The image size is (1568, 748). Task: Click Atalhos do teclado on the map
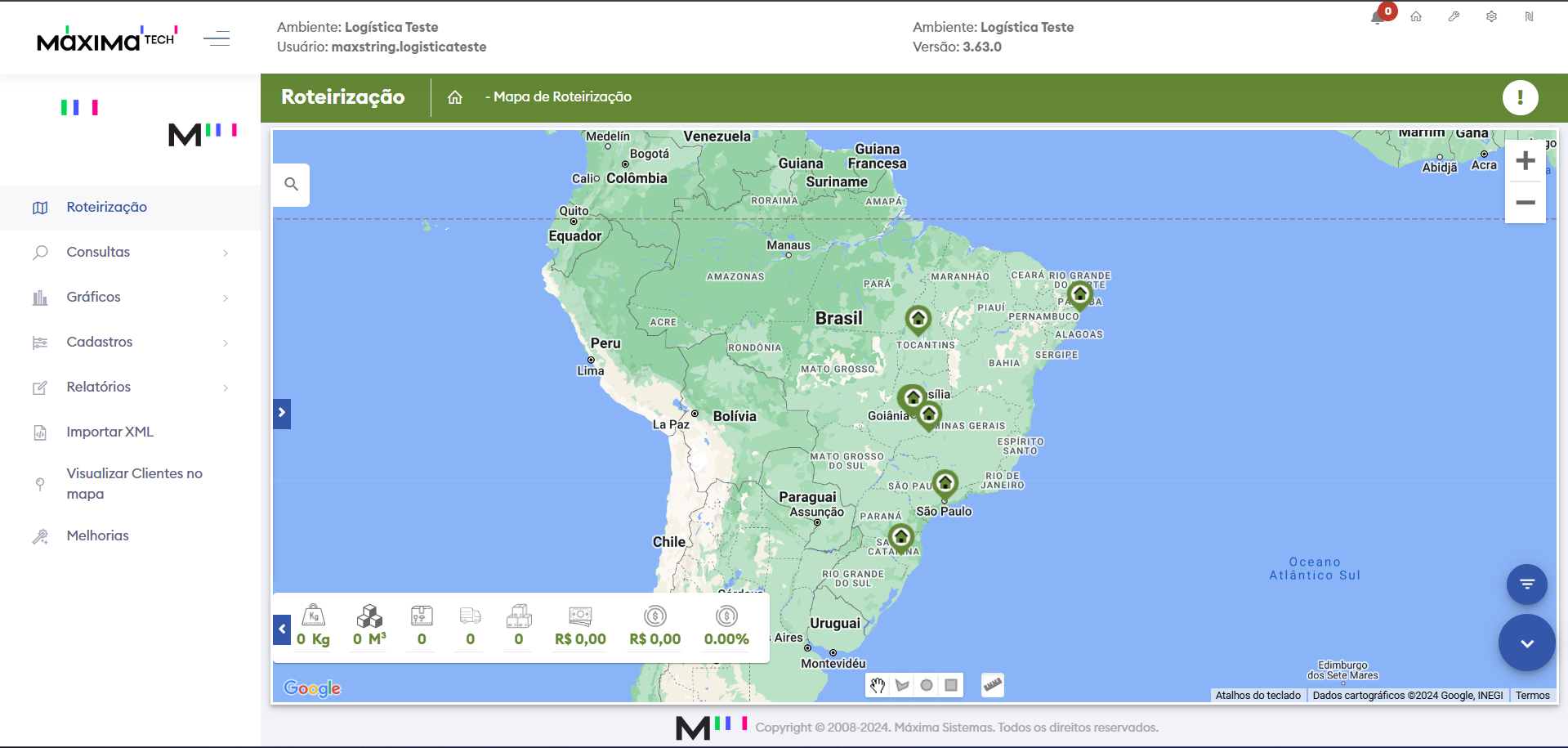point(1258,696)
